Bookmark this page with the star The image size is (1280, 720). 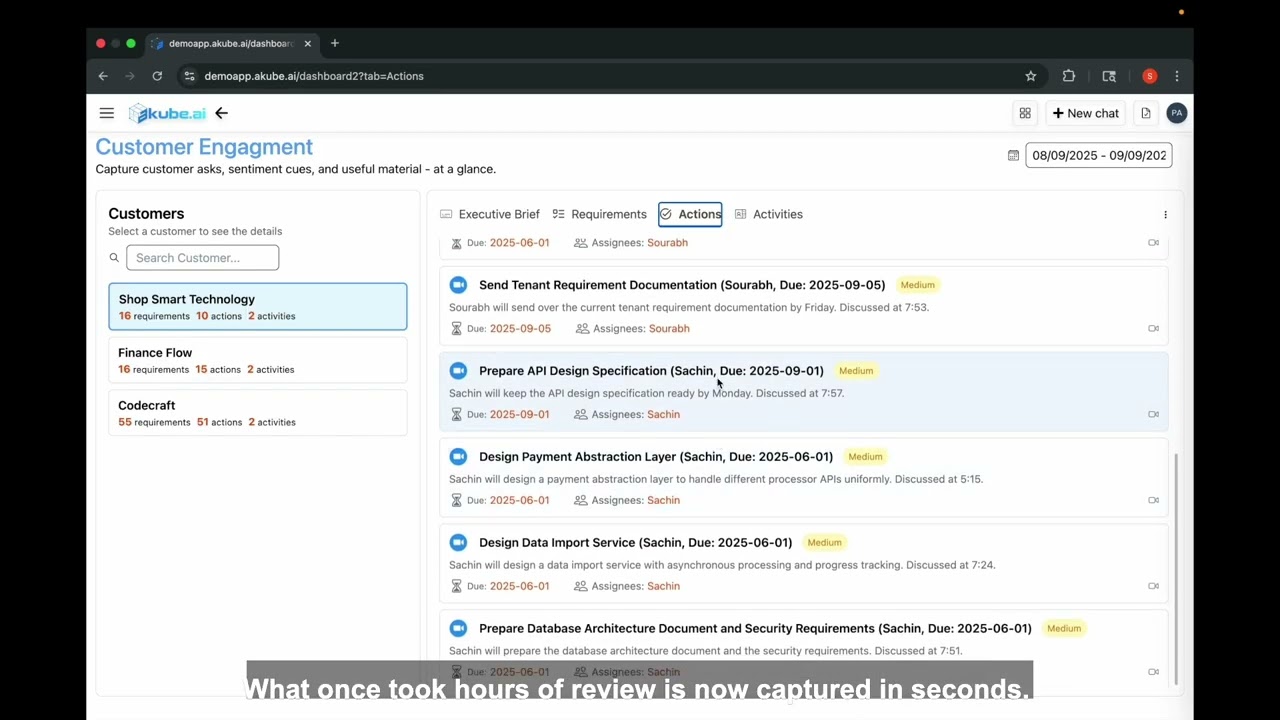(1031, 76)
